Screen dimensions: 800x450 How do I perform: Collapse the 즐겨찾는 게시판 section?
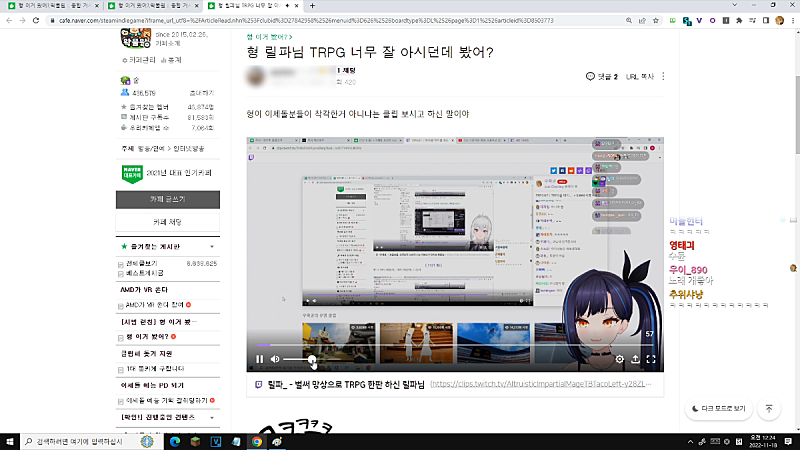[211, 245]
